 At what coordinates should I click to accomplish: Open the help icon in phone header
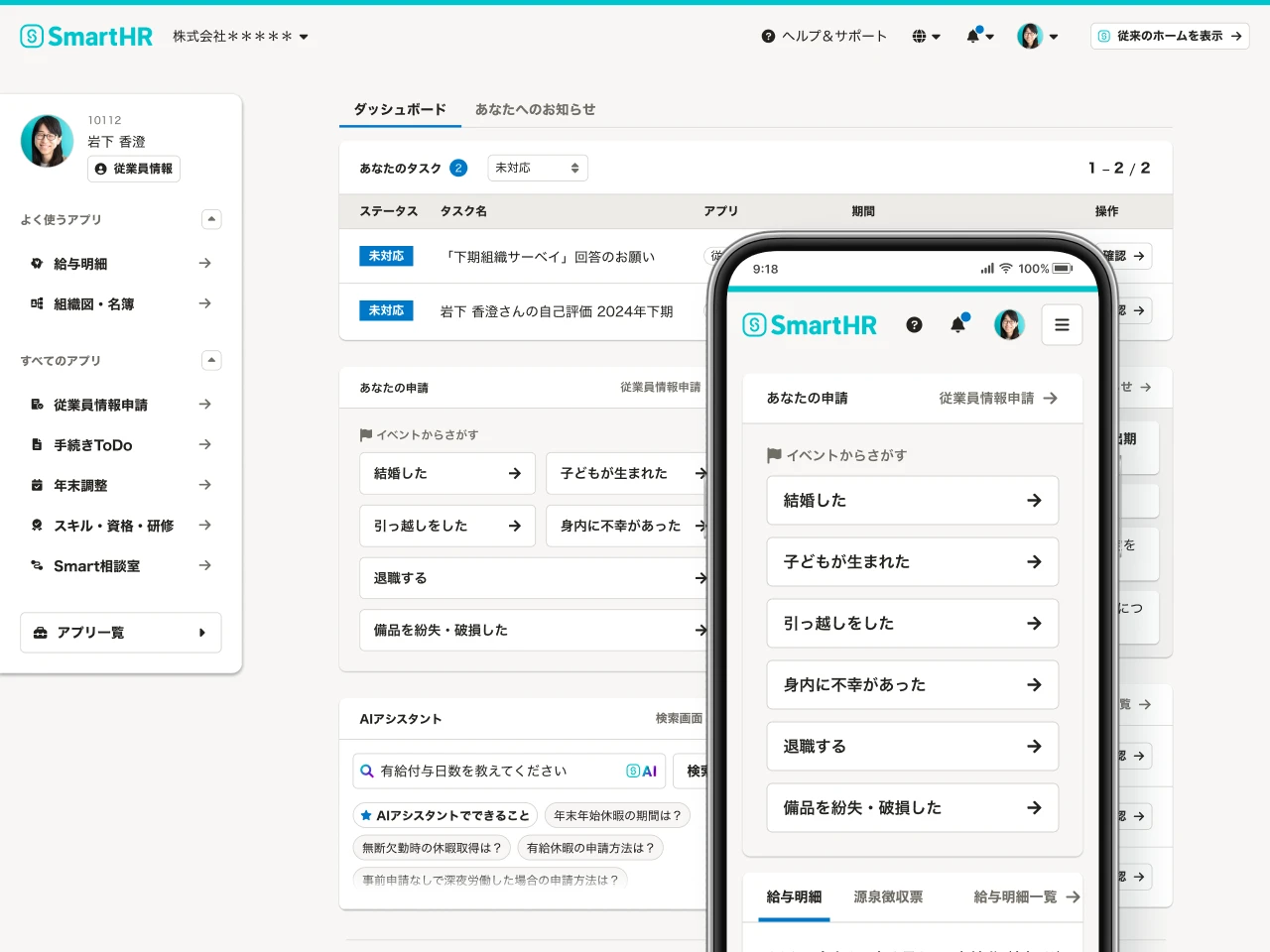tap(914, 324)
